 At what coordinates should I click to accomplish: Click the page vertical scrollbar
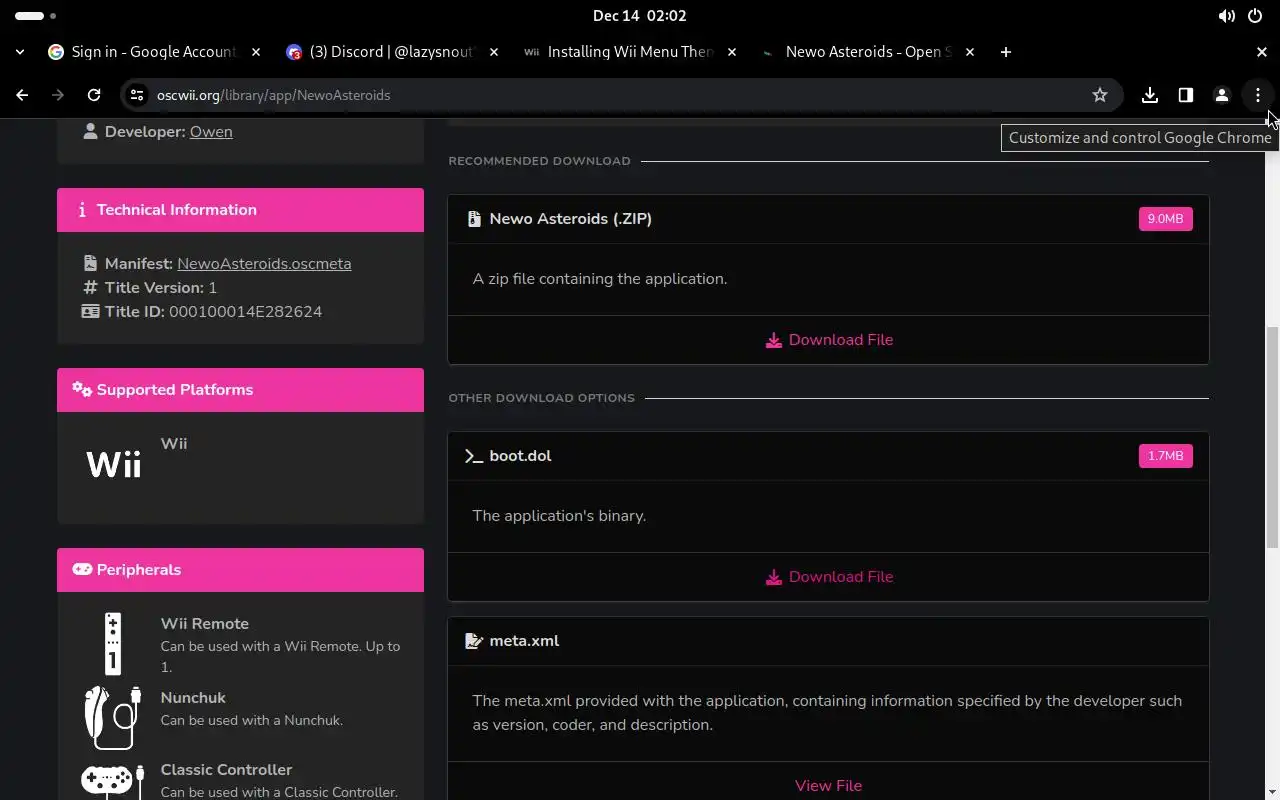point(1272,436)
